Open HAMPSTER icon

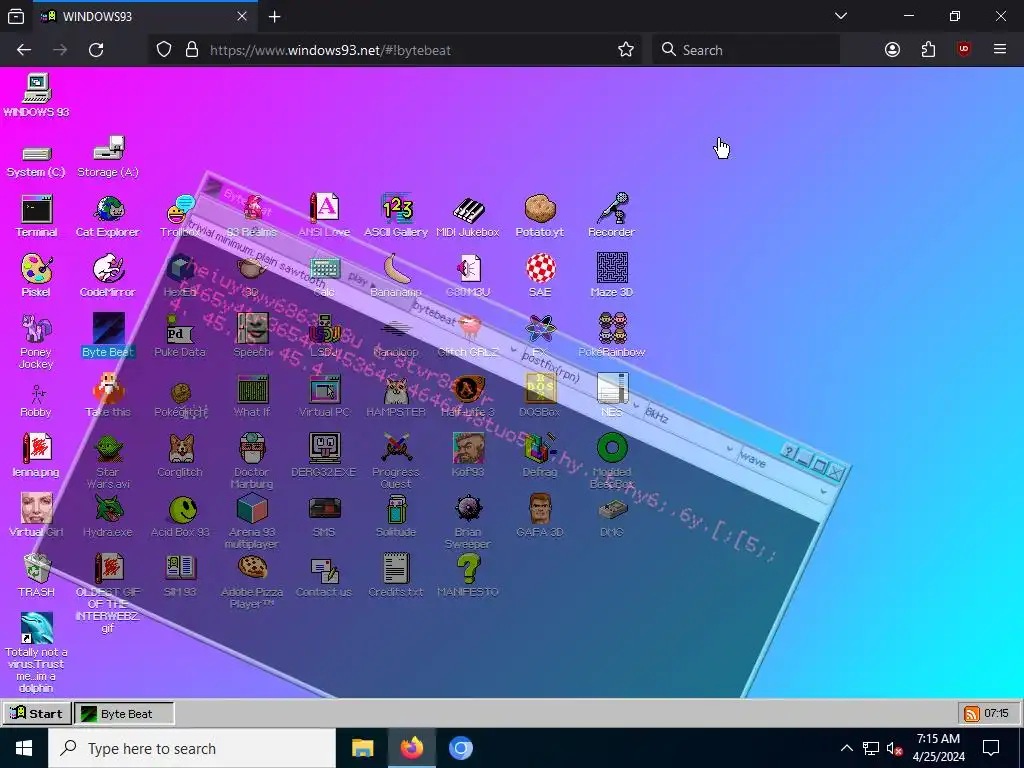coord(396,391)
